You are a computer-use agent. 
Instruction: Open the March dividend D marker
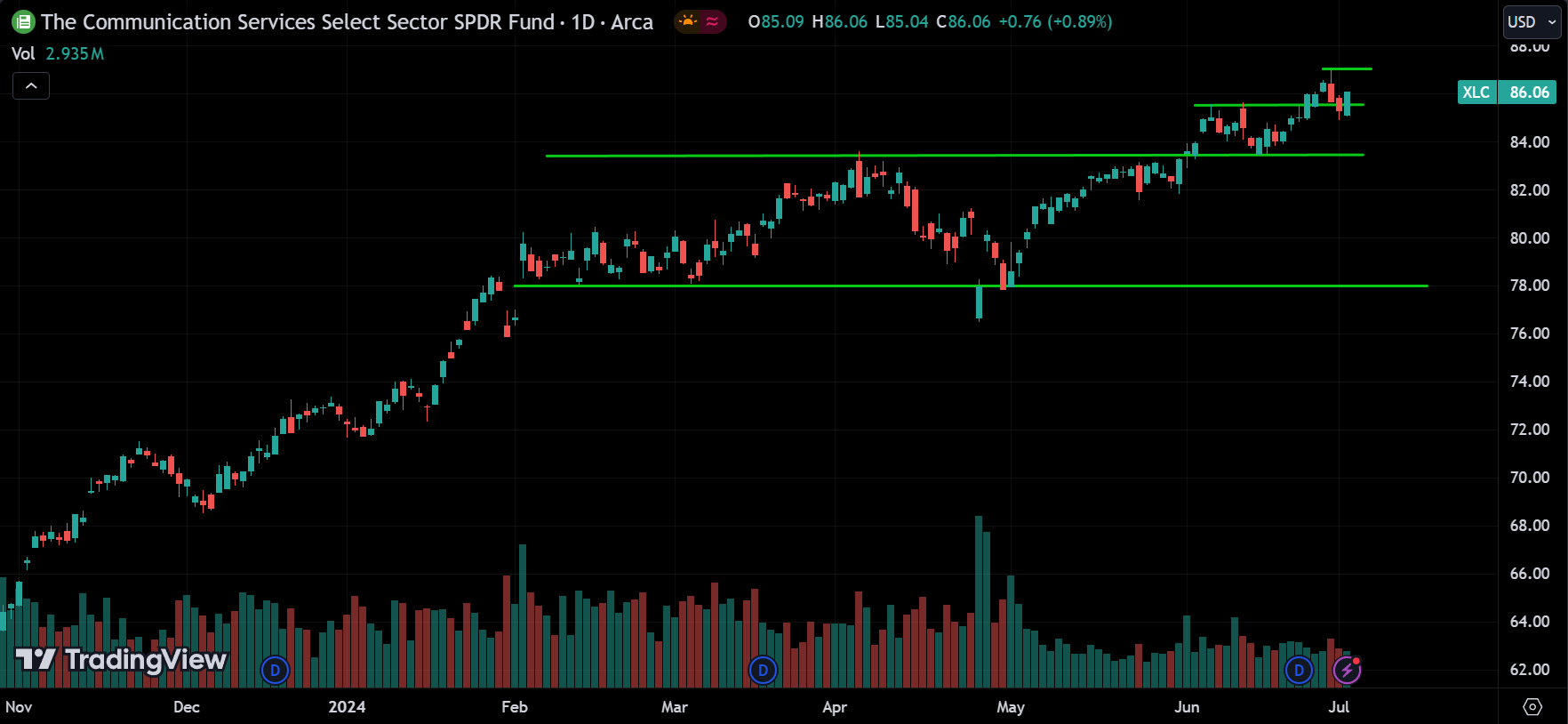point(763,670)
